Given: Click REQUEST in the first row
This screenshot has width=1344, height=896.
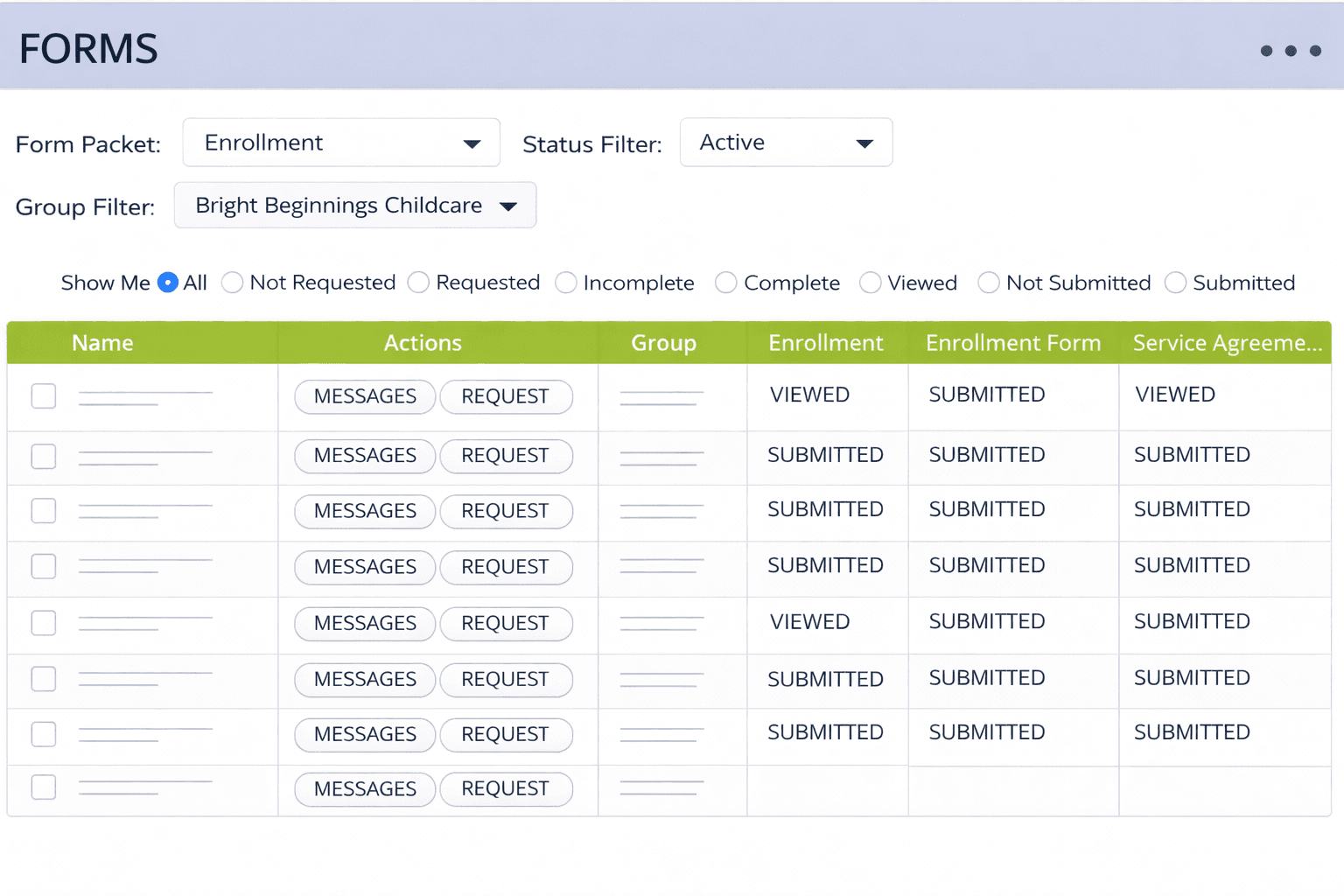Looking at the screenshot, I should (x=506, y=396).
